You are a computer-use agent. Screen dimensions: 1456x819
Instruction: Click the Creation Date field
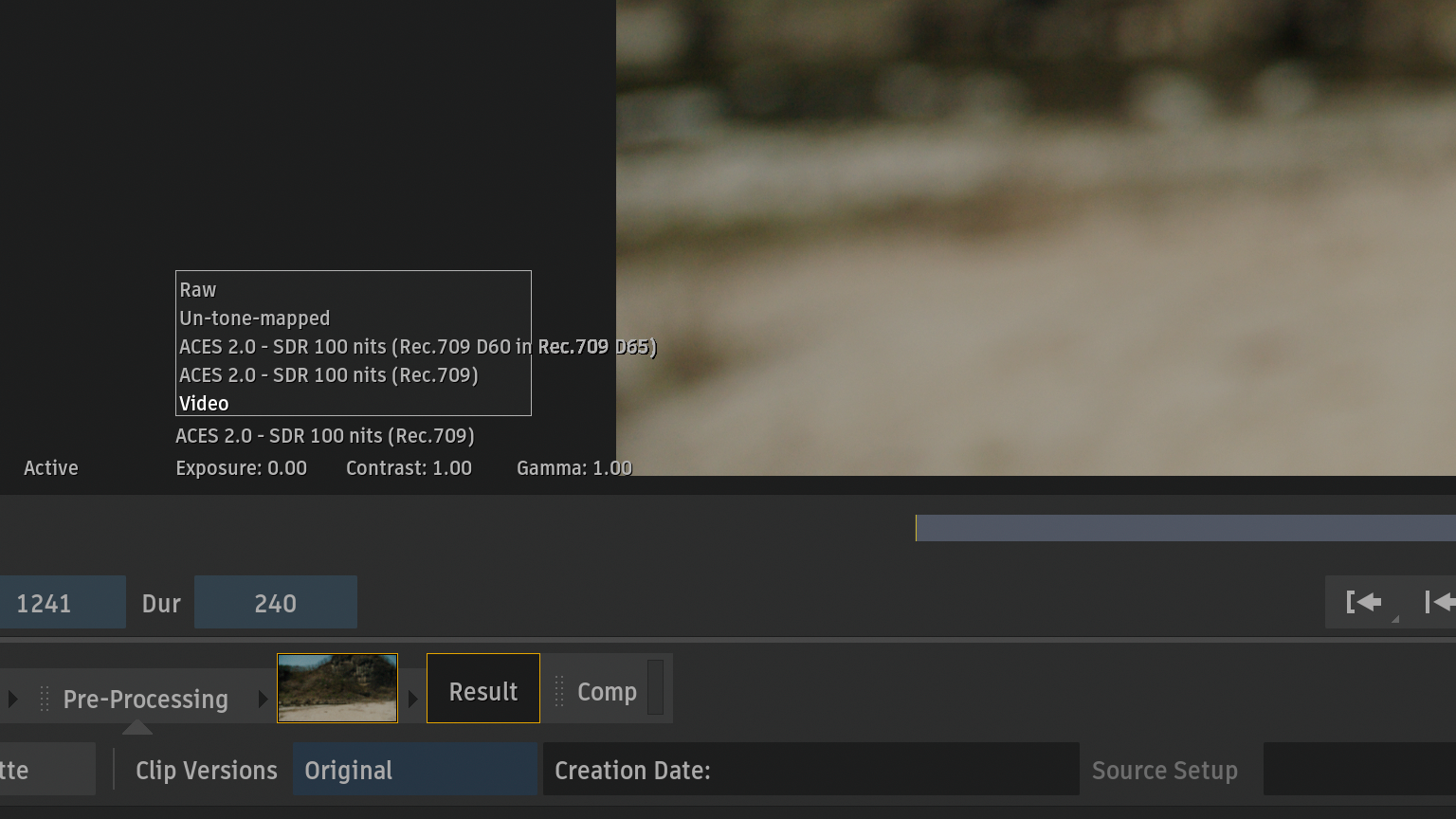(x=810, y=769)
